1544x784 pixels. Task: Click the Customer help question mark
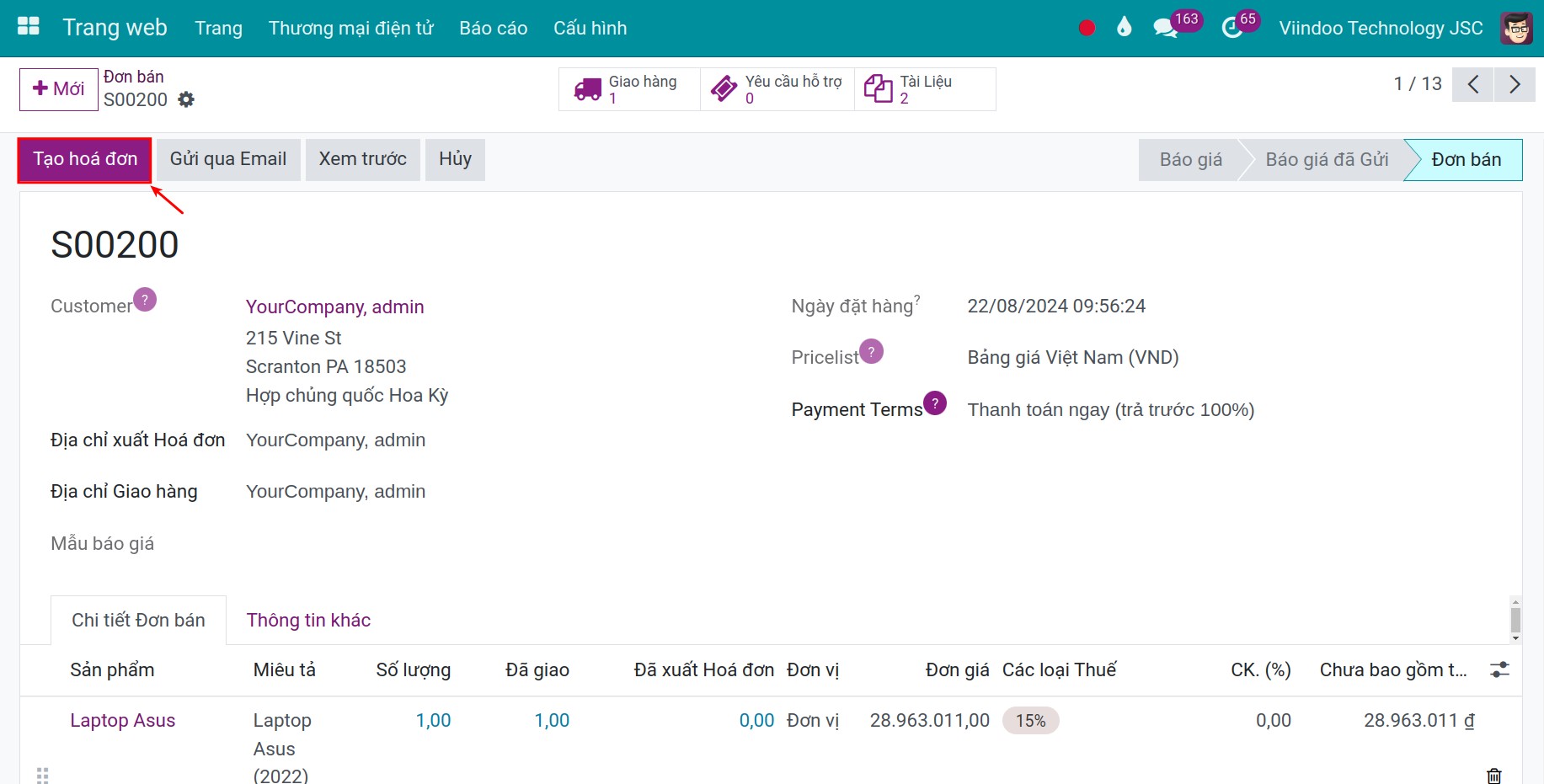tap(145, 300)
